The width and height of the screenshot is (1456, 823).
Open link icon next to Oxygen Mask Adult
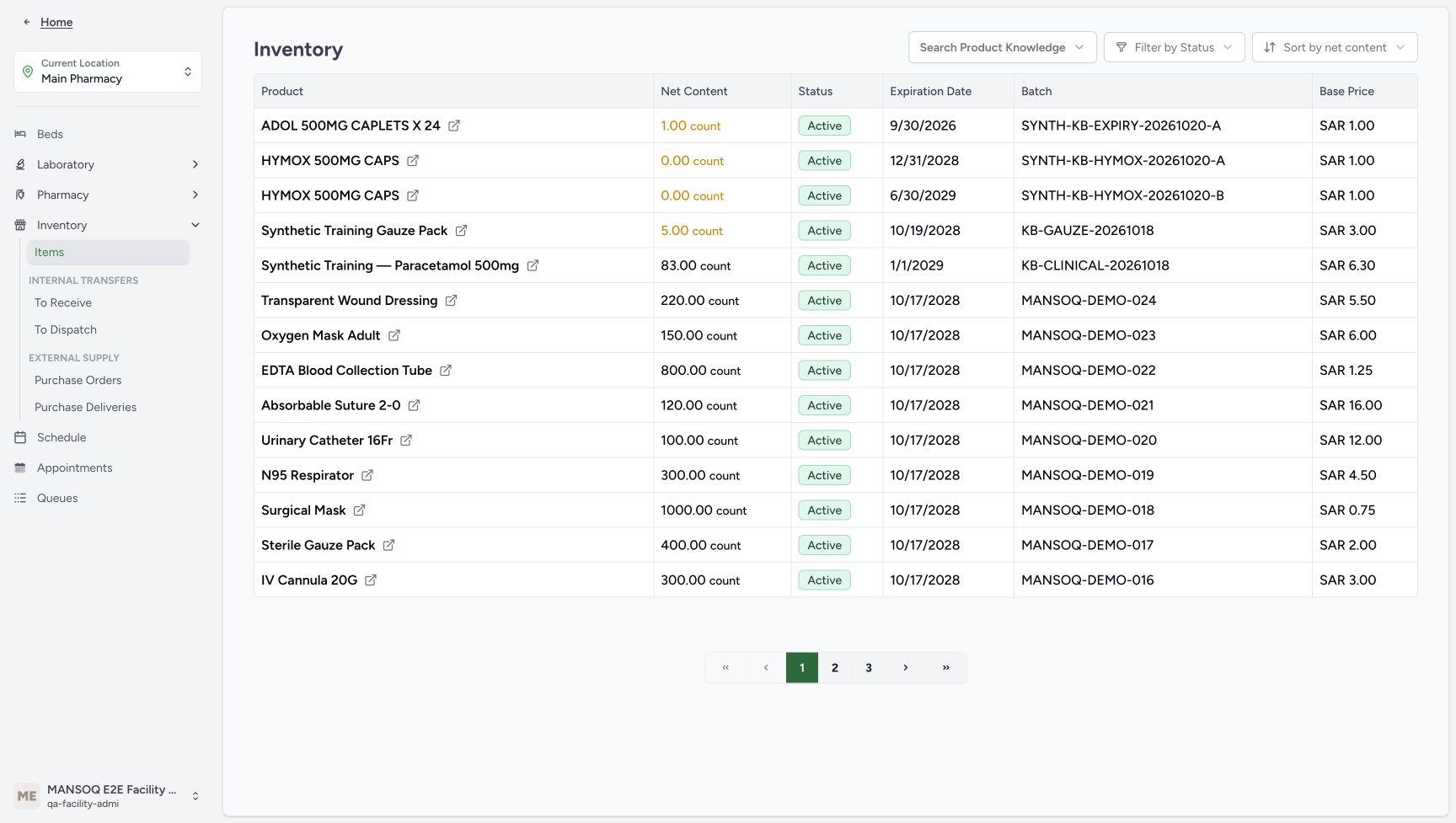393,335
